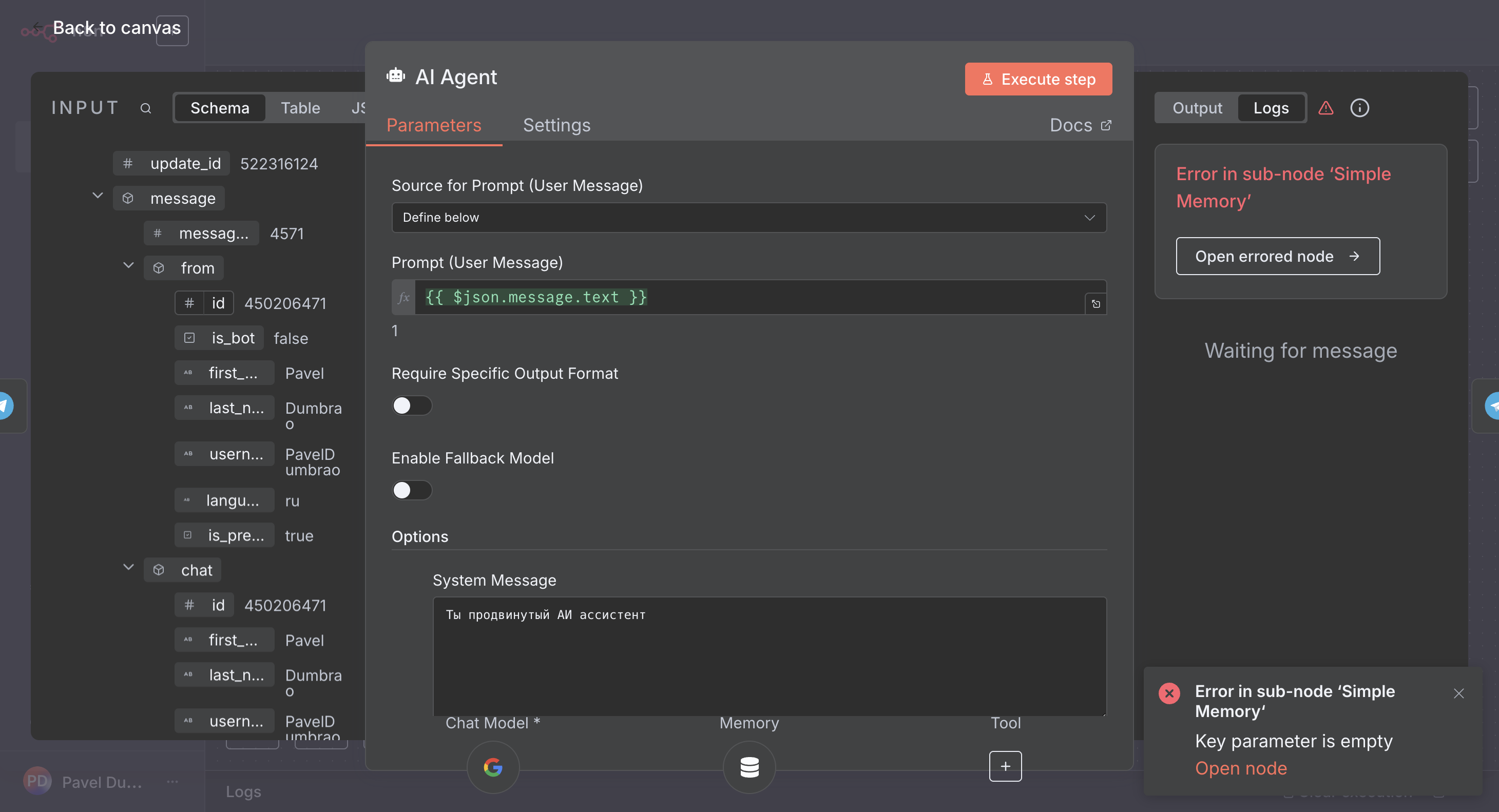The width and height of the screenshot is (1499, 812).
Task: Enable the Fallback Model switch
Action: (x=411, y=490)
